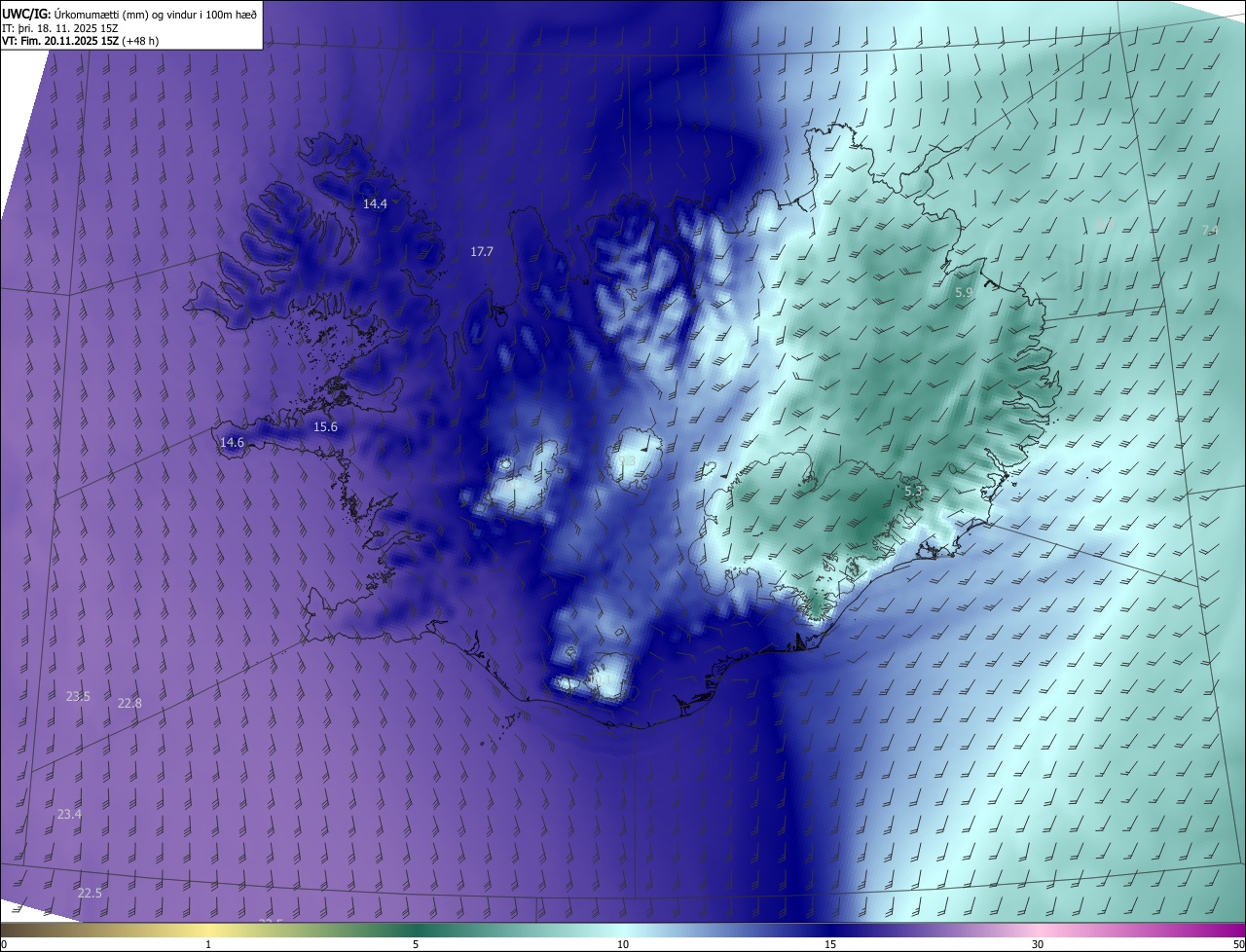
Task: Click the 5.3 value on the glacier
Action: pos(913,493)
